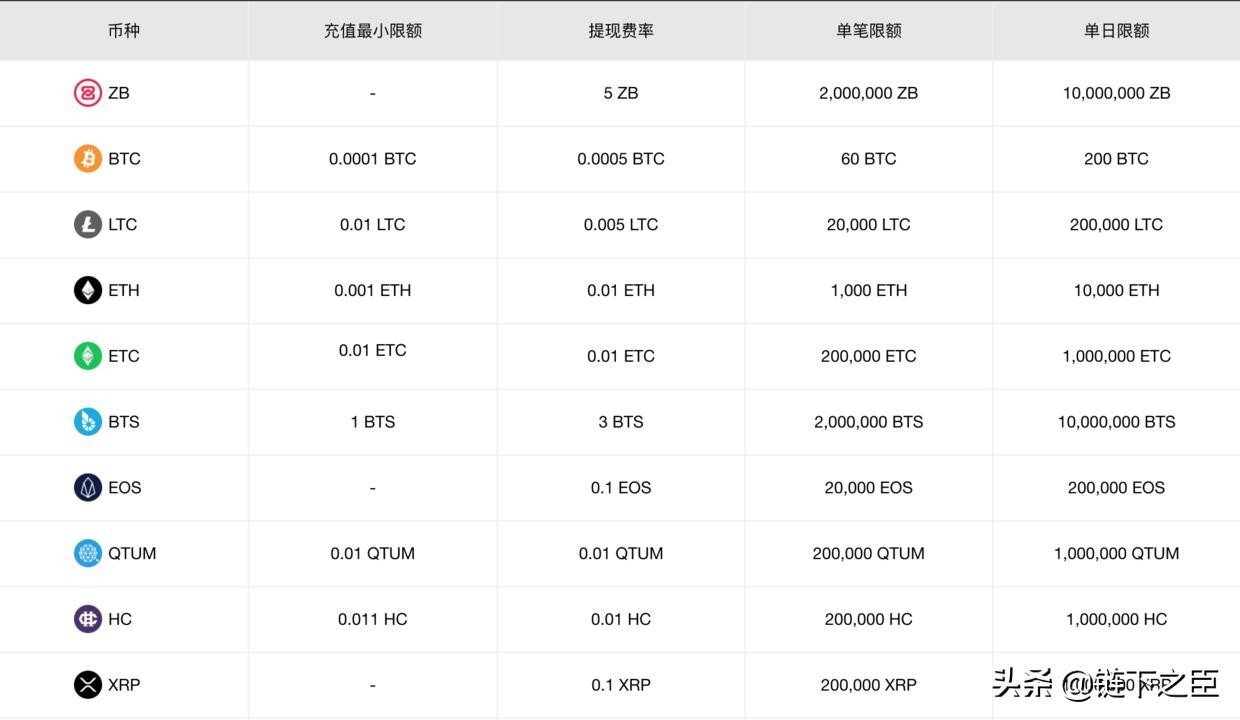Viewport: 1240px width, 720px height.
Task: Select the 200,000 LTC daily limit cell
Action: pos(1116,224)
